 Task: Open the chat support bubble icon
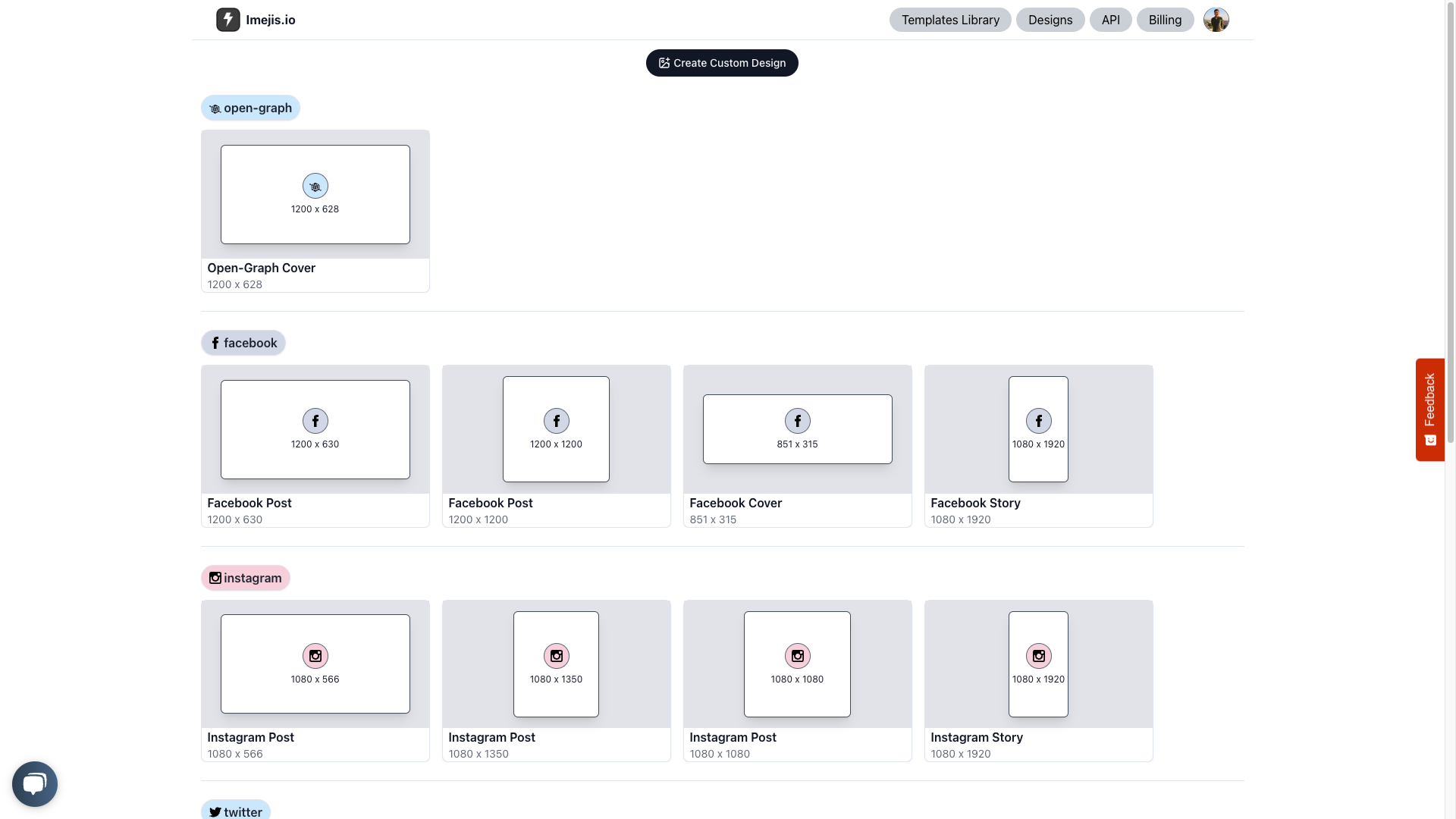coord(35,783)
